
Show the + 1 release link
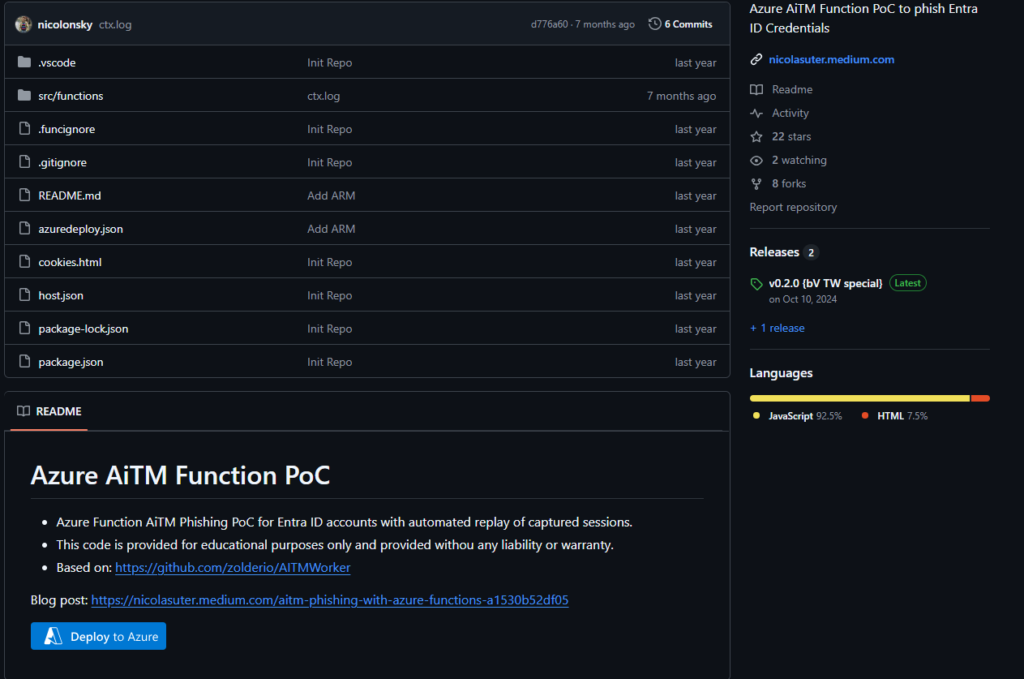coord(777,328)
